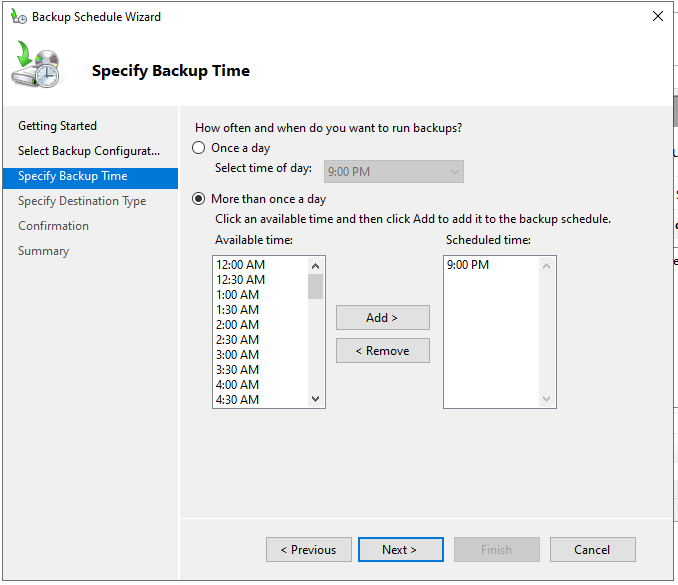Image resolution: width=678 pixels, height=585 pixels.
Task: Select the Once a day option
Action: click(x=199, y=148)
